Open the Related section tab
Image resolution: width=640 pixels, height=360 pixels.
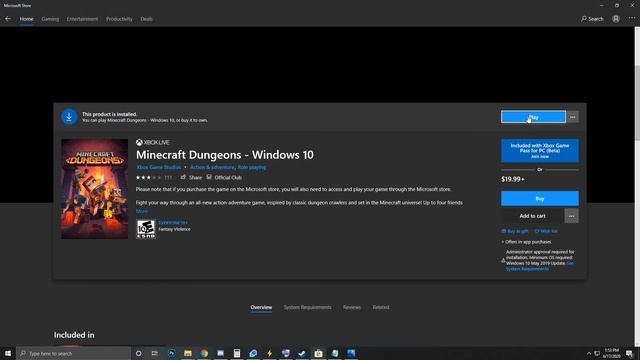tap(381, 307)
